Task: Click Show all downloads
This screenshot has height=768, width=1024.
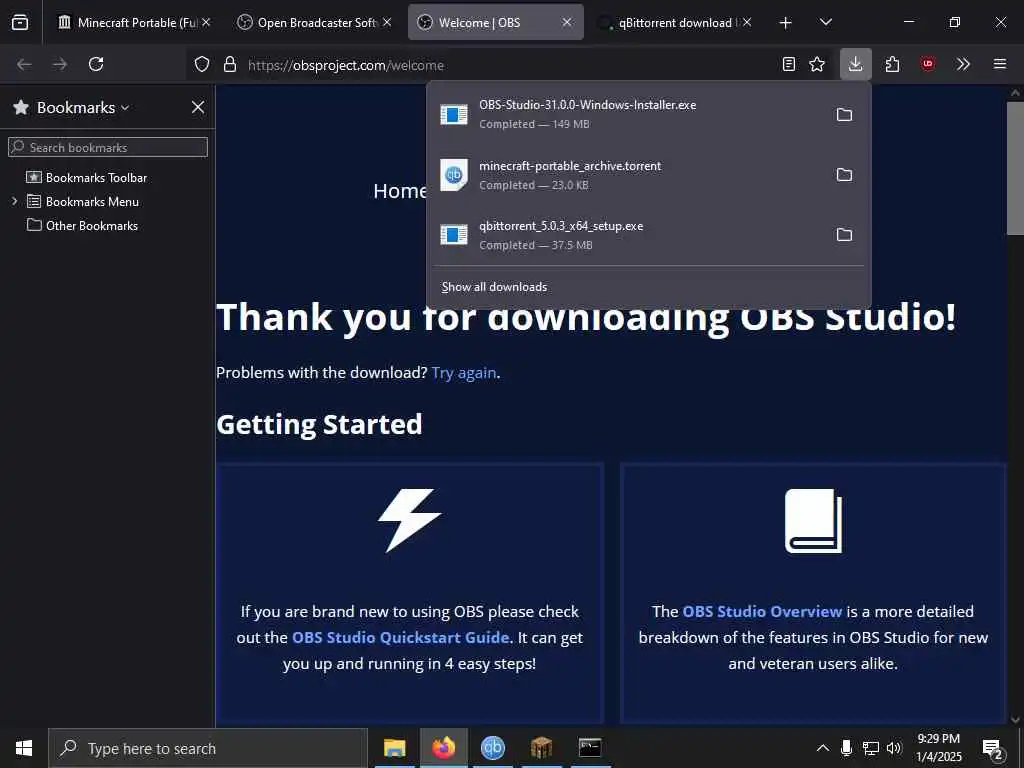Action: [494, 287]
